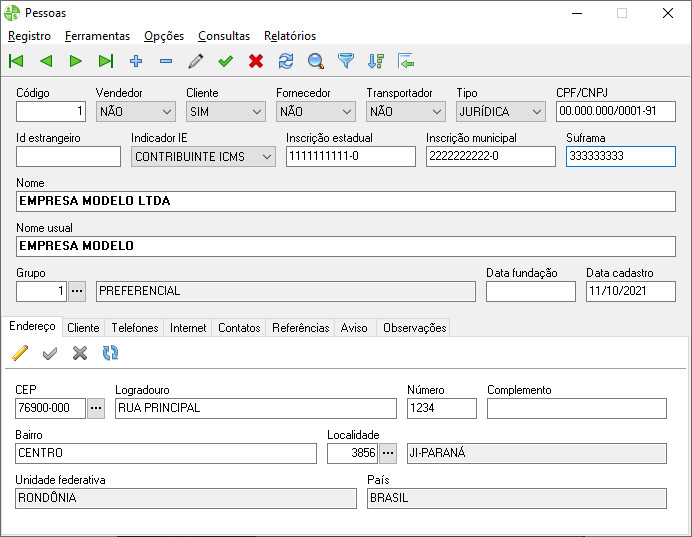Click the funnel filter icon
Screen dimensions: 692x537
pyautogui.click(x=346, y=62)
